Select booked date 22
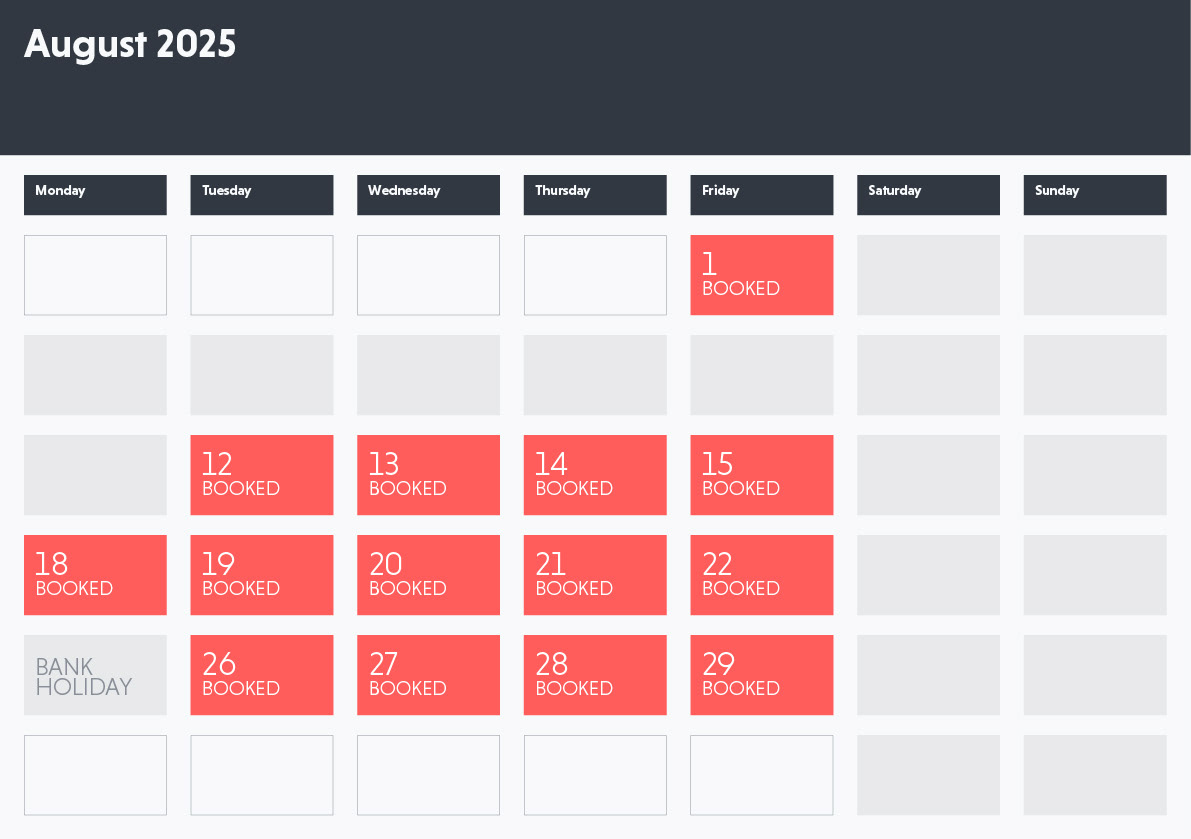The image size is (1191, 839). [x=761, y=575]
